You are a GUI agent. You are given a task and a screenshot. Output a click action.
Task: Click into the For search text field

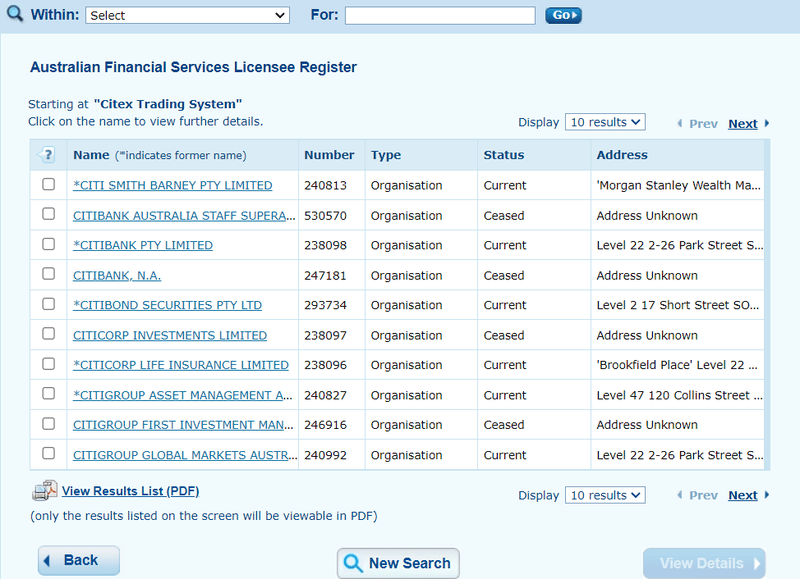pyautogui.click(x=440, y=15)
